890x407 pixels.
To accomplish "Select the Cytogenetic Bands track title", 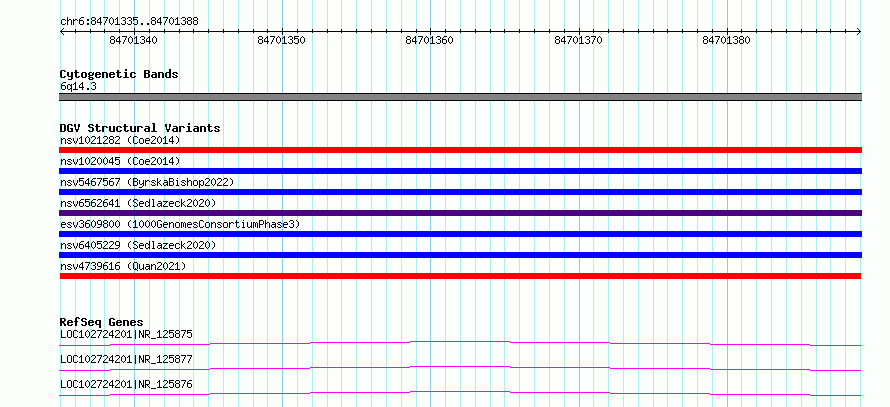I will 119,74.
